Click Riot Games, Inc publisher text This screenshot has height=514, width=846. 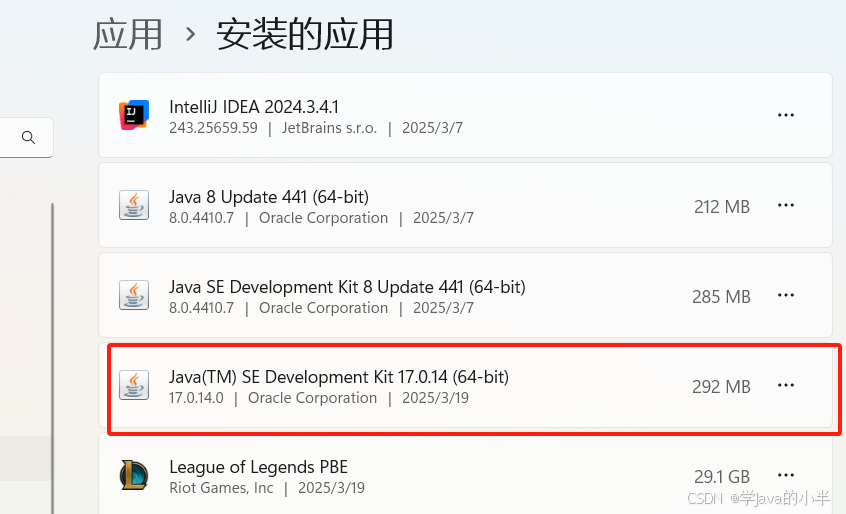[221, 488]
